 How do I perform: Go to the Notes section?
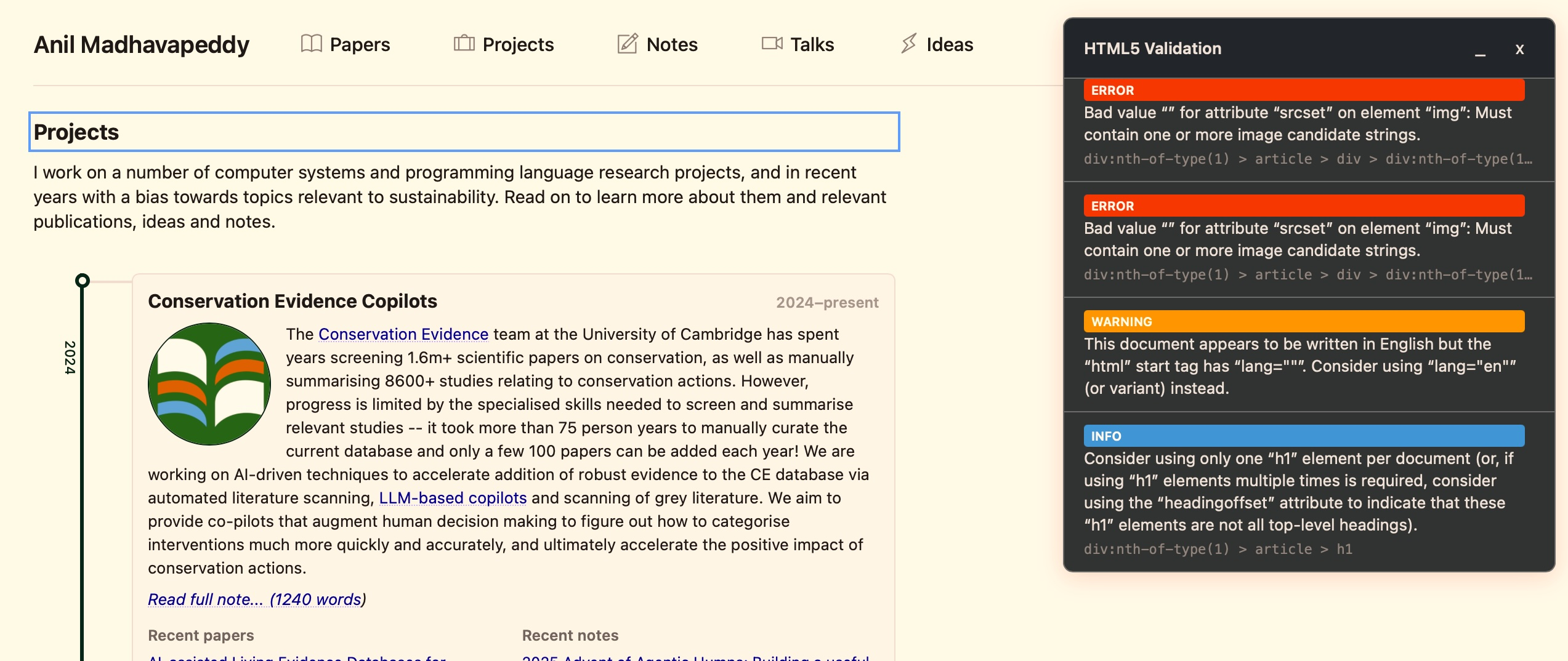click(671, 45)
